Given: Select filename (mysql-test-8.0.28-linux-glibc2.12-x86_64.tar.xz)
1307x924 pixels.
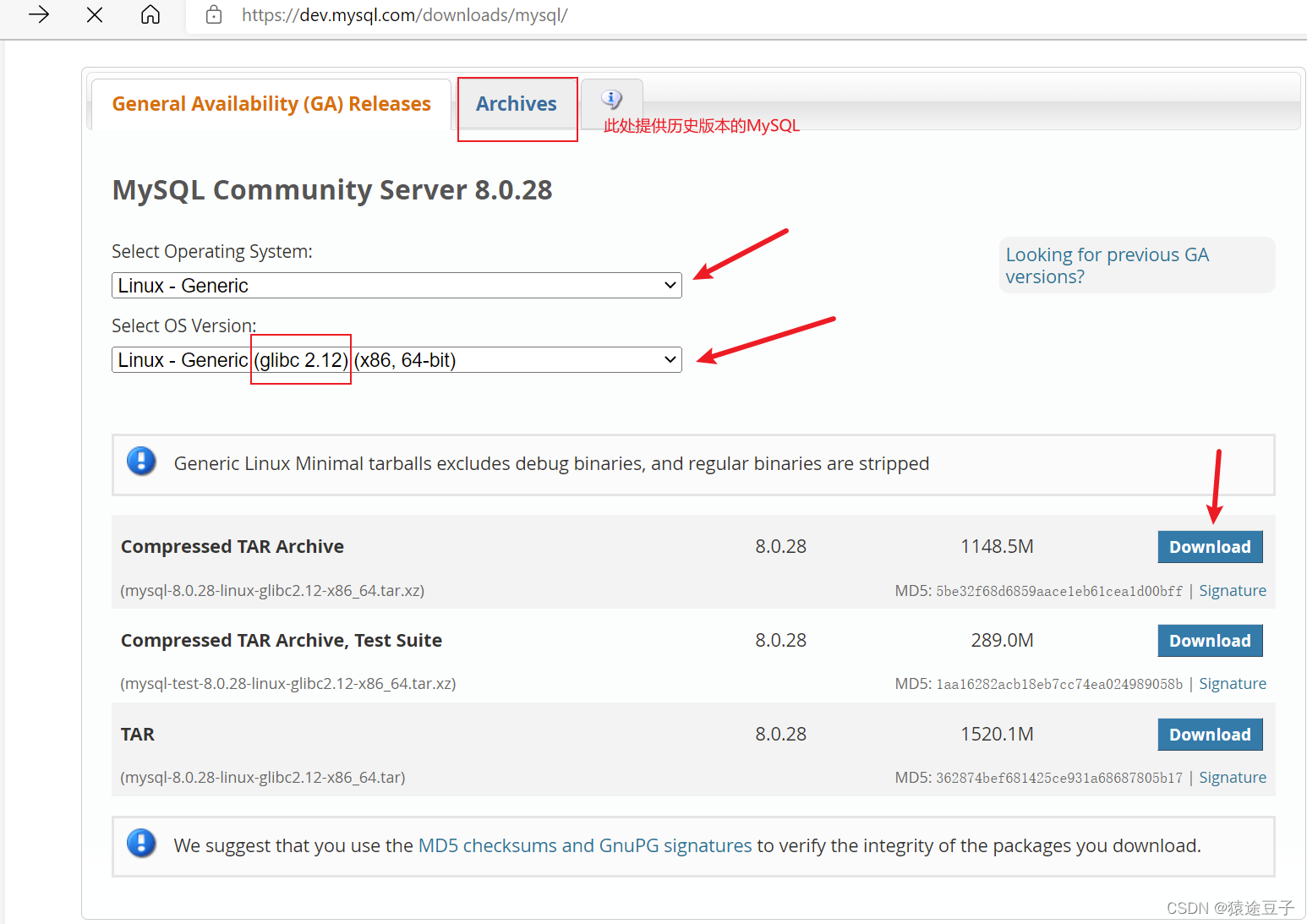Looking at the screenshot, I should coord(288,684).
